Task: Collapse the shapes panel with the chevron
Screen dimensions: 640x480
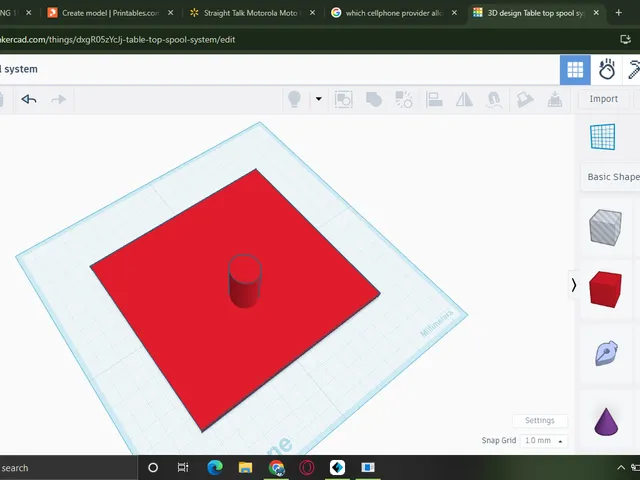Action: pyautogui.click(x=574, y=285)
